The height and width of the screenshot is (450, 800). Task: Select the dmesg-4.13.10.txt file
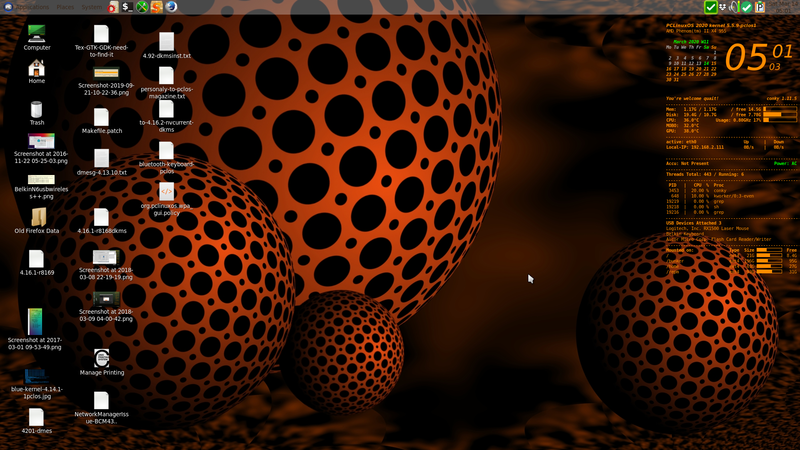[101, 158]
